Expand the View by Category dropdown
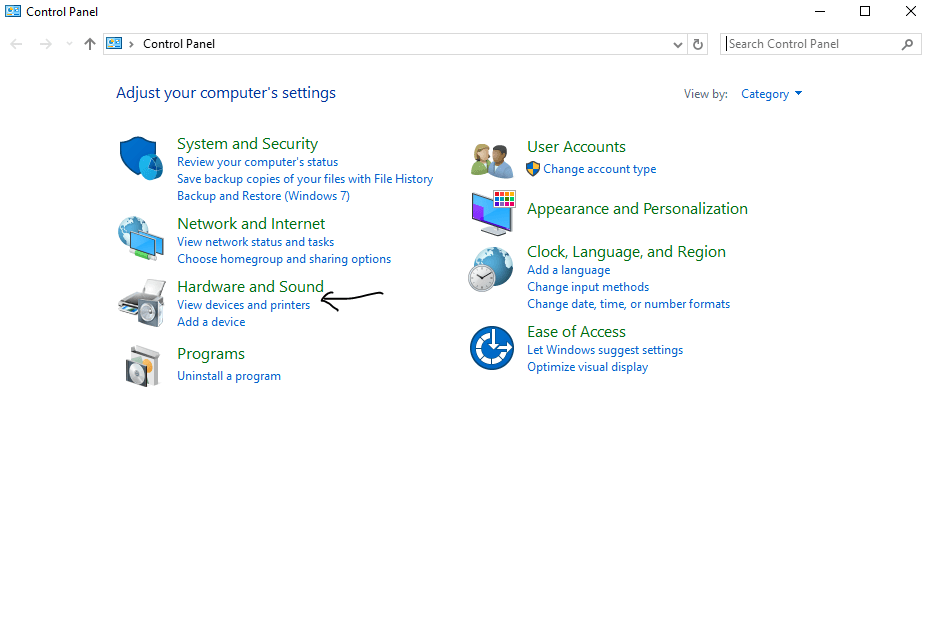Viewport: 930px width, 630px height. pyautogui.click(x=771, y=94)
